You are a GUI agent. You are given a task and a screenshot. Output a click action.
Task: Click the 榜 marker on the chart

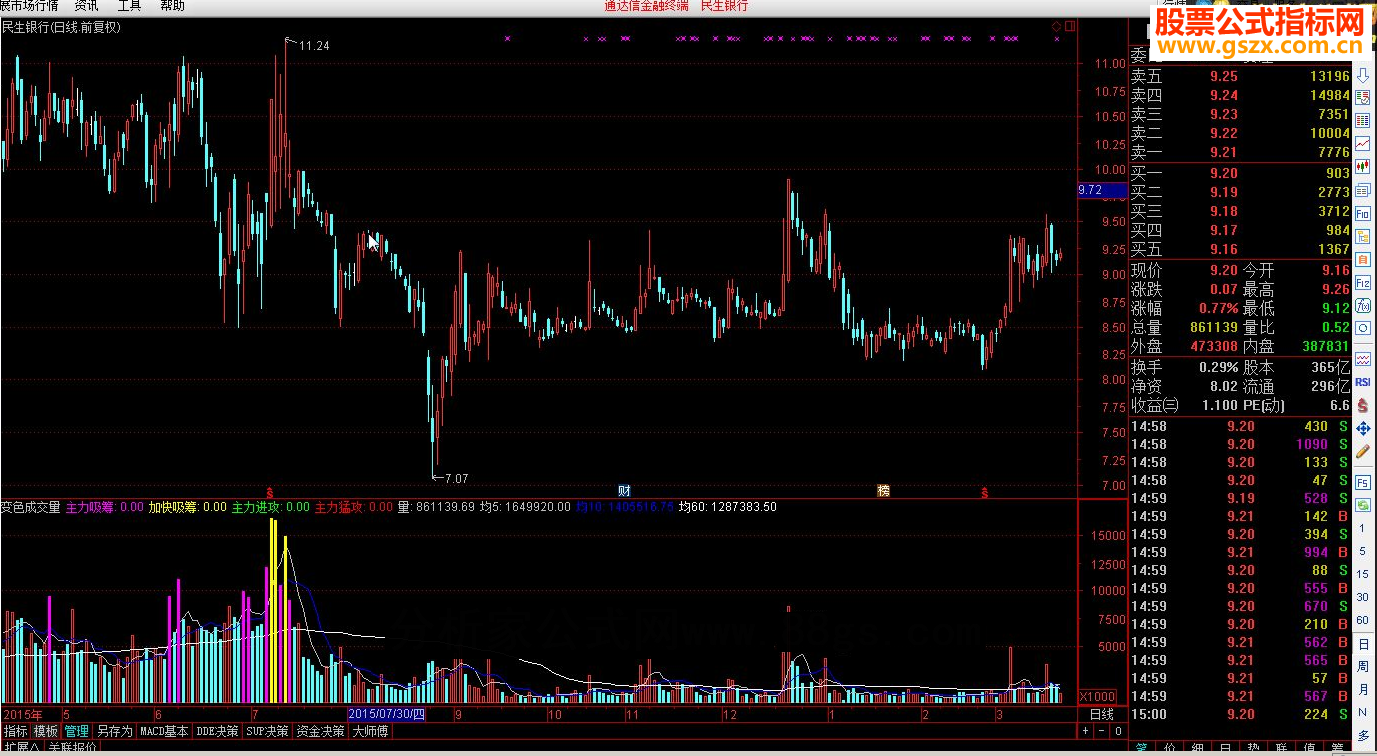(883, 490)
